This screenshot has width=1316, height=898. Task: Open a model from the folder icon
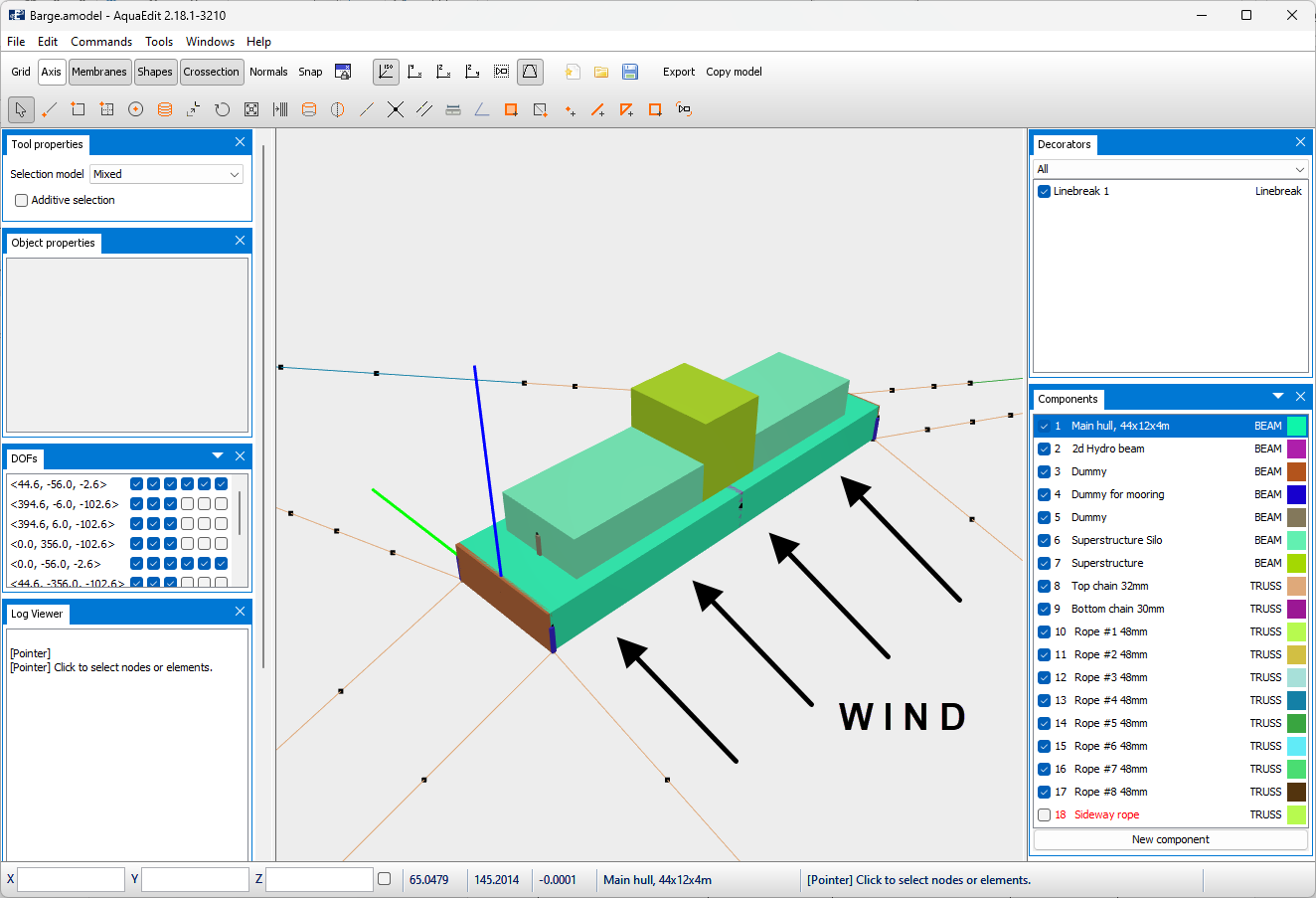pyautogui.click(x=601, y=72)
